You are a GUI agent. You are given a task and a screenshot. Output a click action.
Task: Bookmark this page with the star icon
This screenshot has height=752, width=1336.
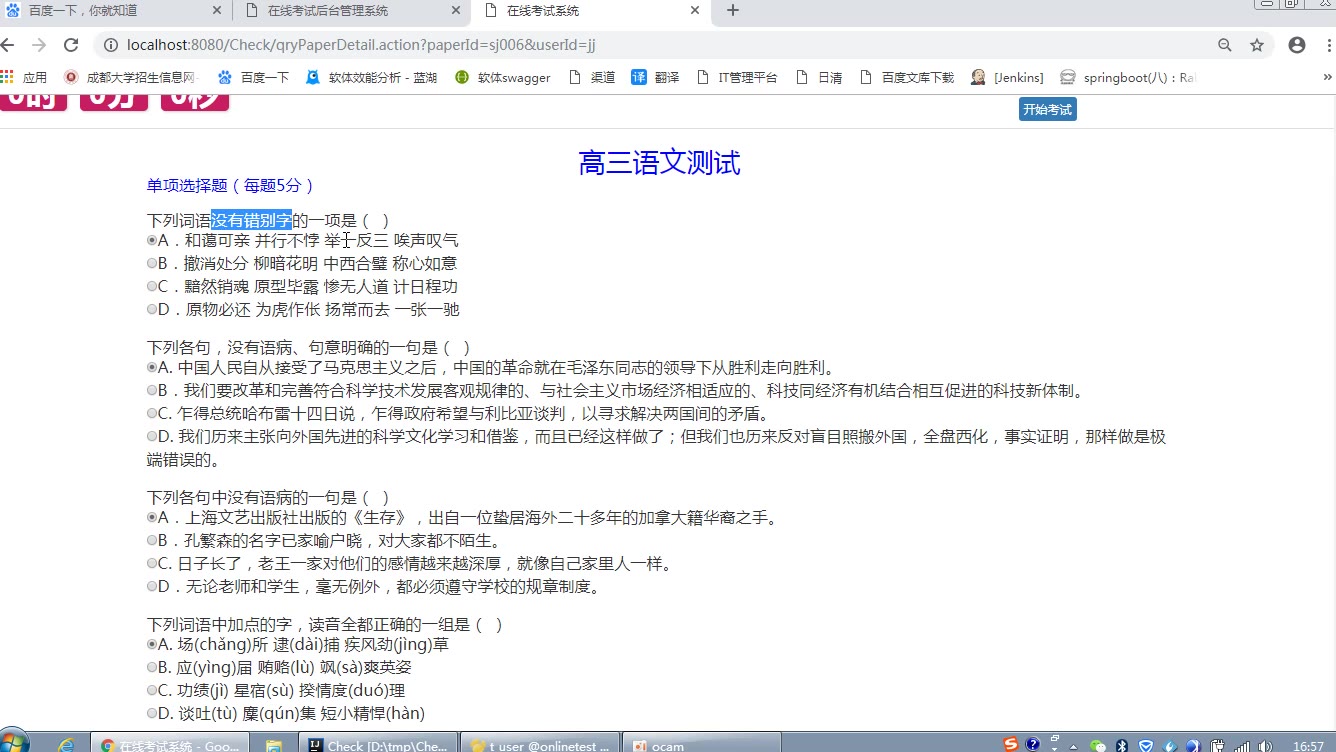(1257, 45)
